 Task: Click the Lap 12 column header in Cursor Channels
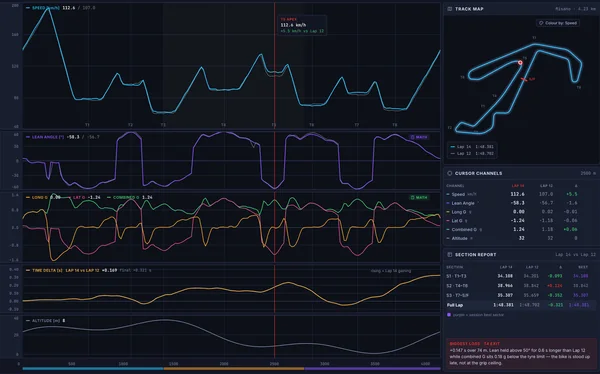click(x=546, y=186)
